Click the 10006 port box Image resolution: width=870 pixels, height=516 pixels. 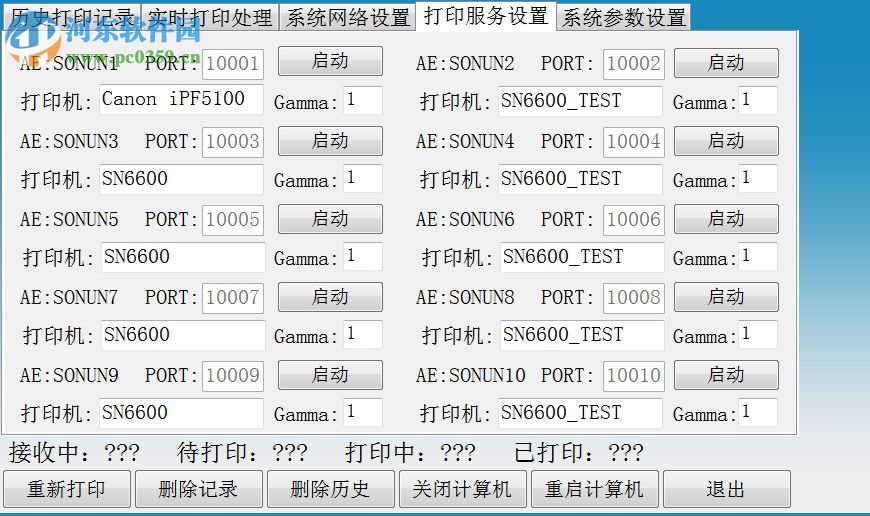pos(634,220)
